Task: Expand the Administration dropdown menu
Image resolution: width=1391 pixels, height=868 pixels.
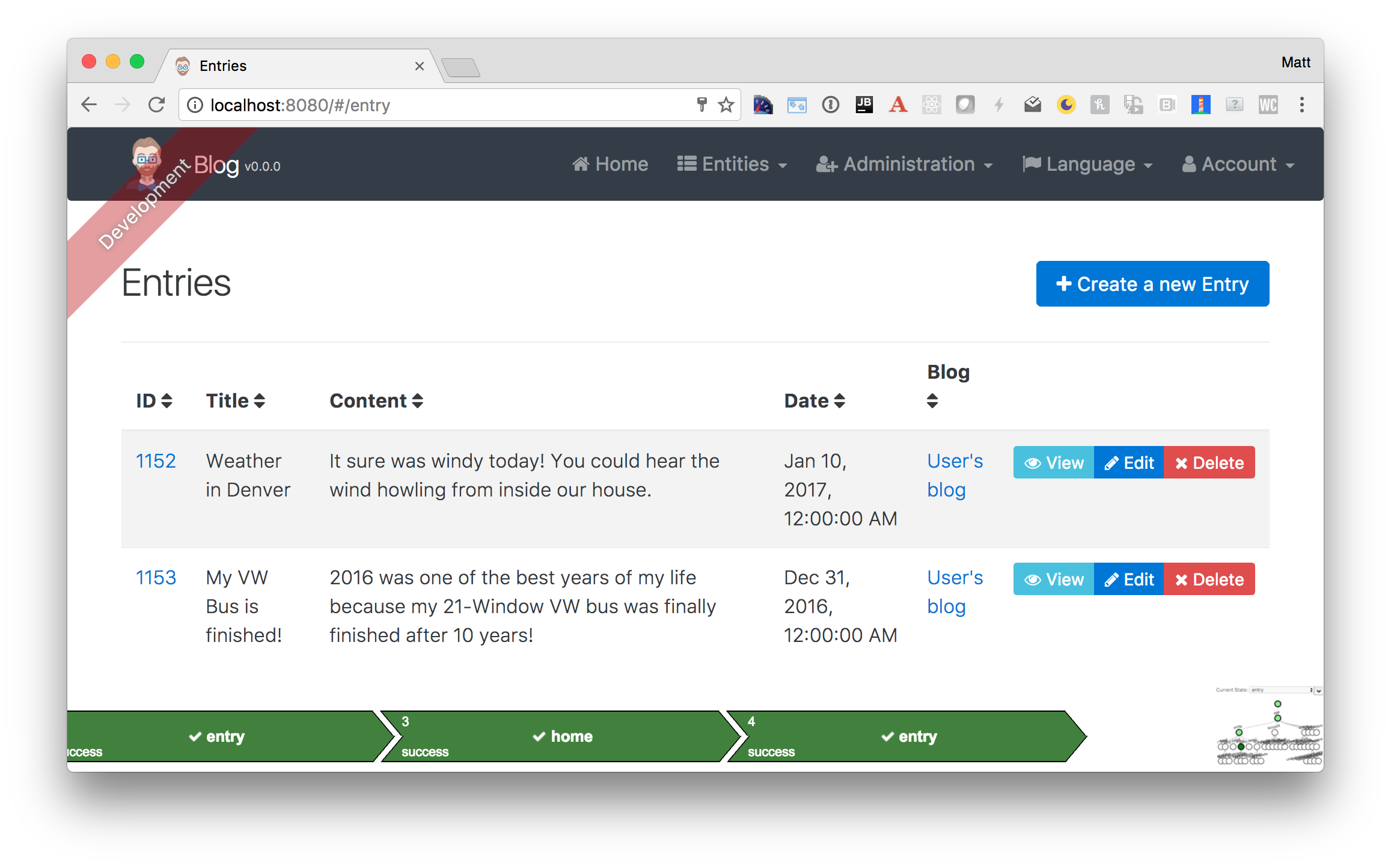Action: 905,164
